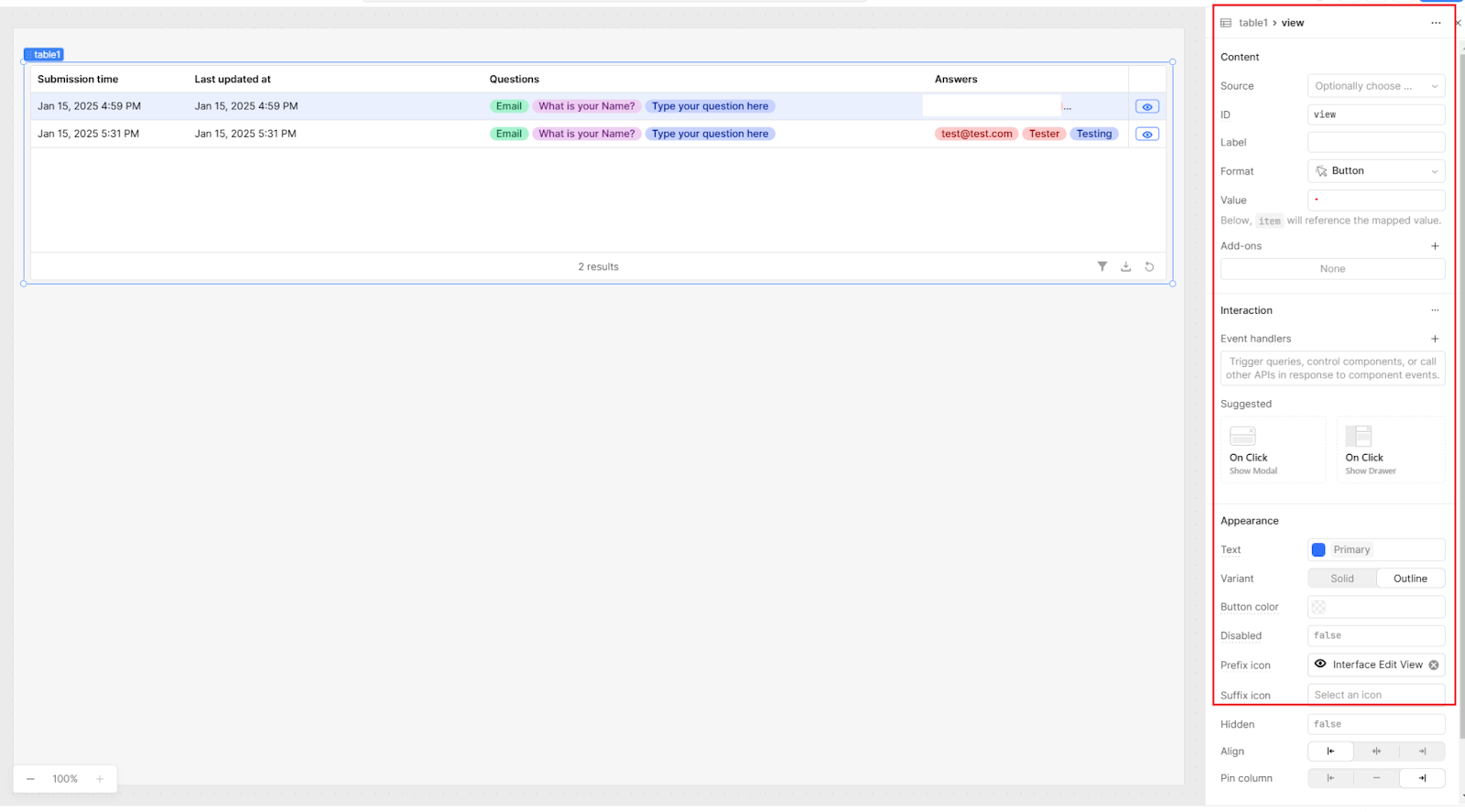The image size is (1465, 812).
Task: Click the 2 results text
Action: tap(598, 267)
